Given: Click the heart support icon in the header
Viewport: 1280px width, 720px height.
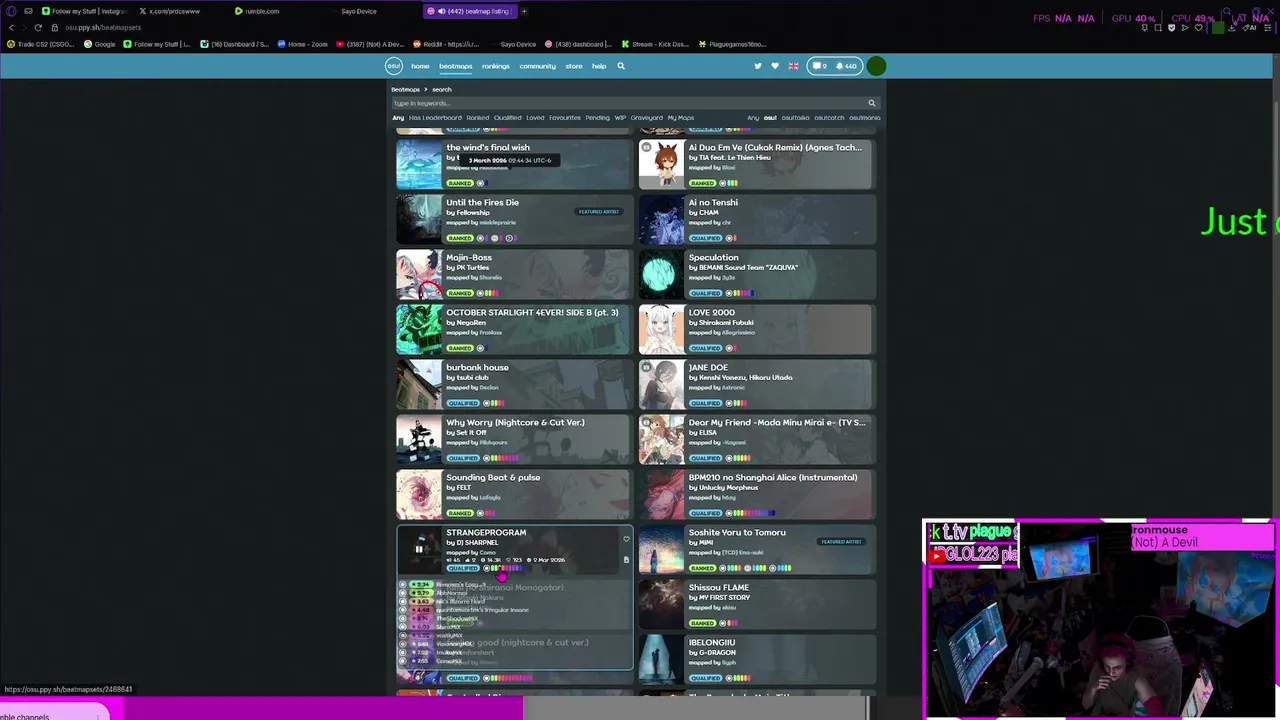Looking at the screenshot, I should [x=775, y=66].
